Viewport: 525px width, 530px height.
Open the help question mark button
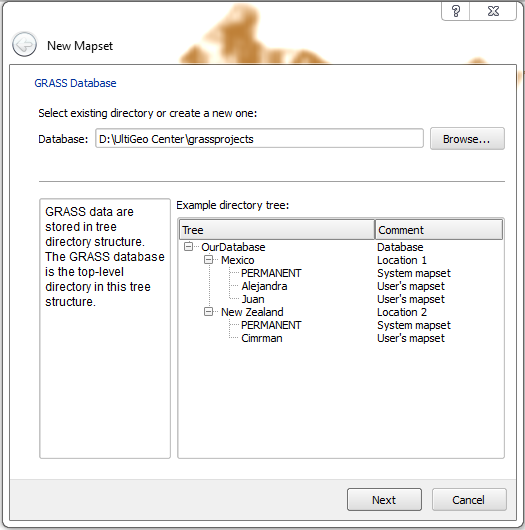pos(456,11)
